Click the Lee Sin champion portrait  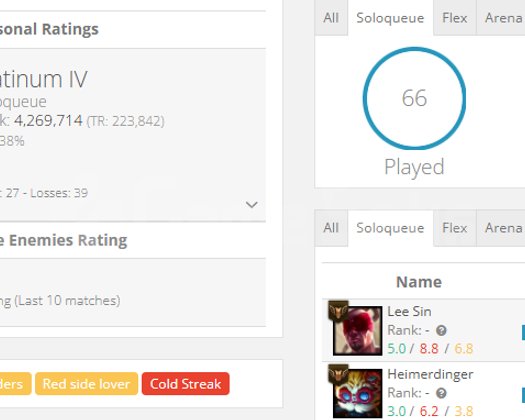pyautogui.click(x=358, y=330)
